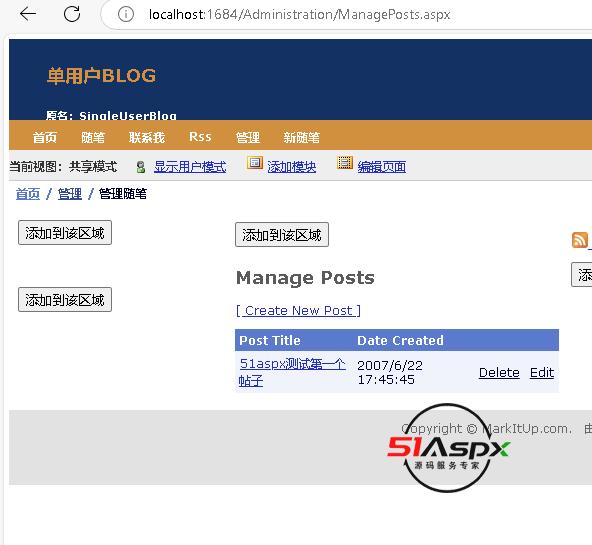592x545 pixels.
Task: Select 联系我 menu item
Action: (147, 137)
